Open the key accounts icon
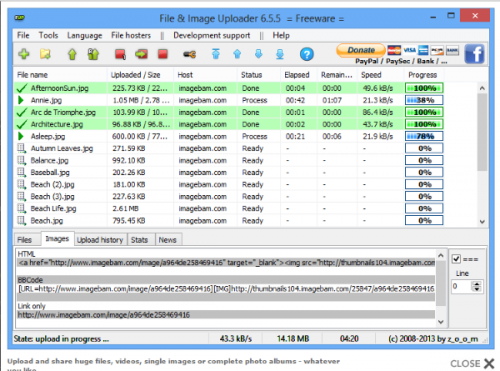Viewport: 500px width, 371px height. pos(189,54)
